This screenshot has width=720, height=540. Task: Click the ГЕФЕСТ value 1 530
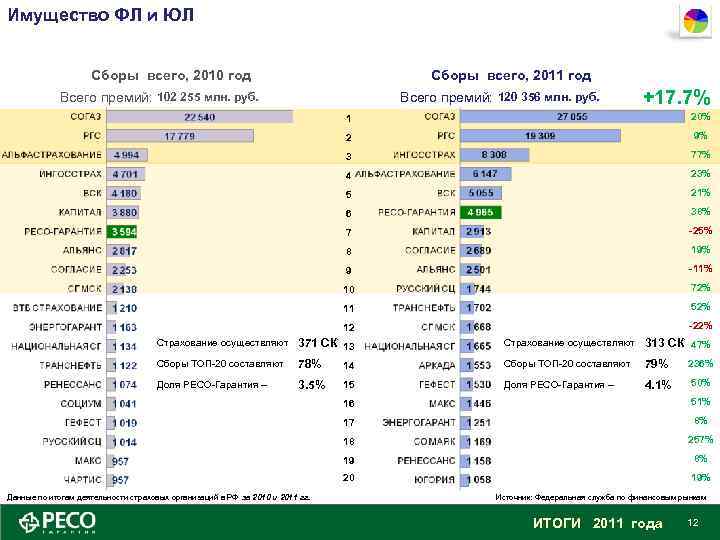click(x=478, y=384)
